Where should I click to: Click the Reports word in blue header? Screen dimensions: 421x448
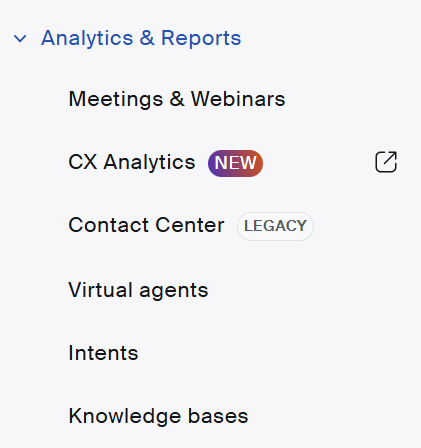201,38
